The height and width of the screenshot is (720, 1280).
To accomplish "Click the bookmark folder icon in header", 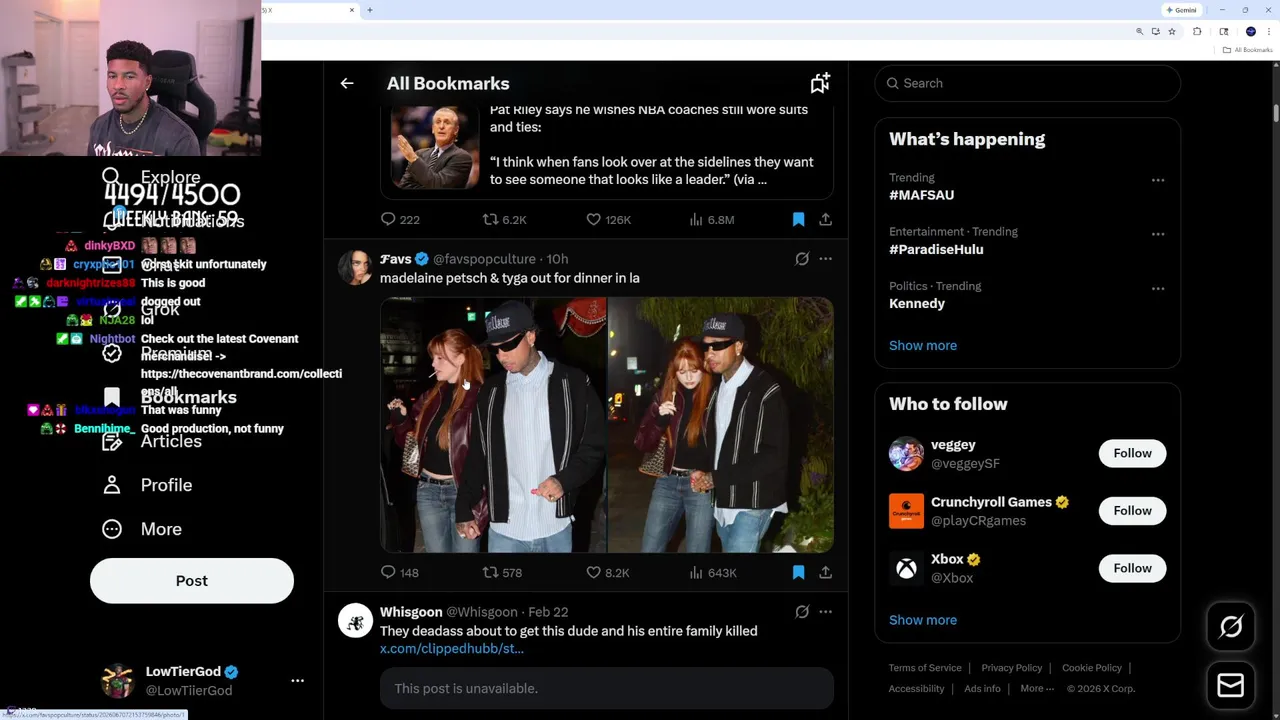I will [820, 84].
